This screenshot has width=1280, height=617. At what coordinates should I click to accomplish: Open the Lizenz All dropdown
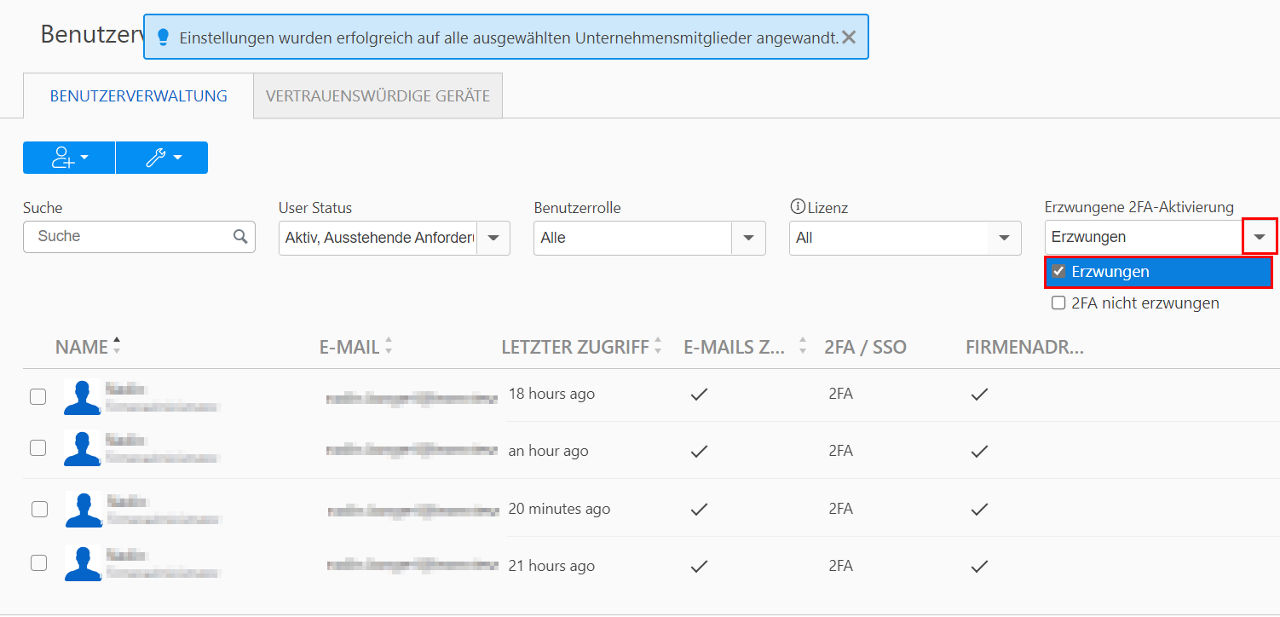[1005, 238]
